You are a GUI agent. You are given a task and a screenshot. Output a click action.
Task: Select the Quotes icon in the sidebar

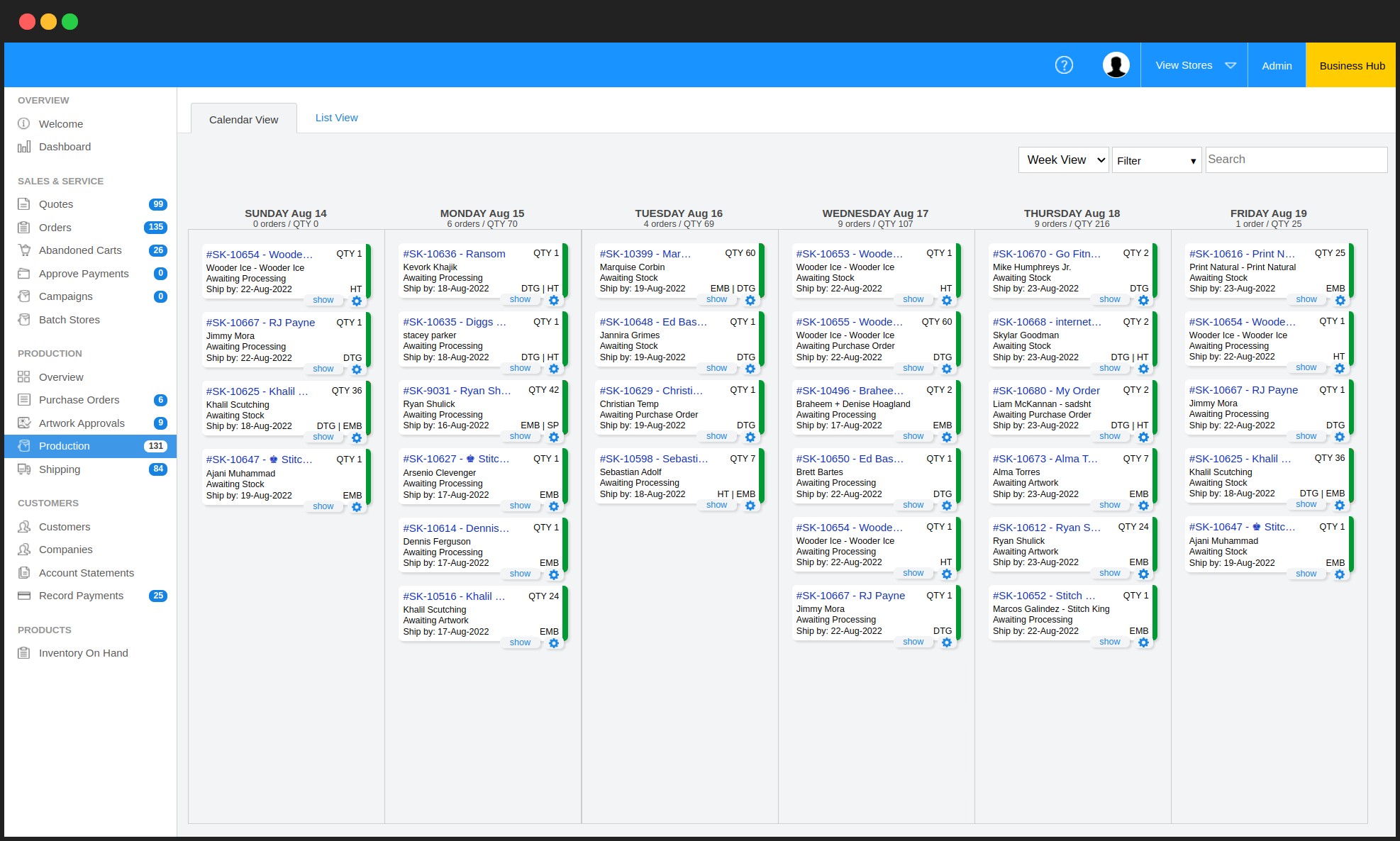(23, 204)
